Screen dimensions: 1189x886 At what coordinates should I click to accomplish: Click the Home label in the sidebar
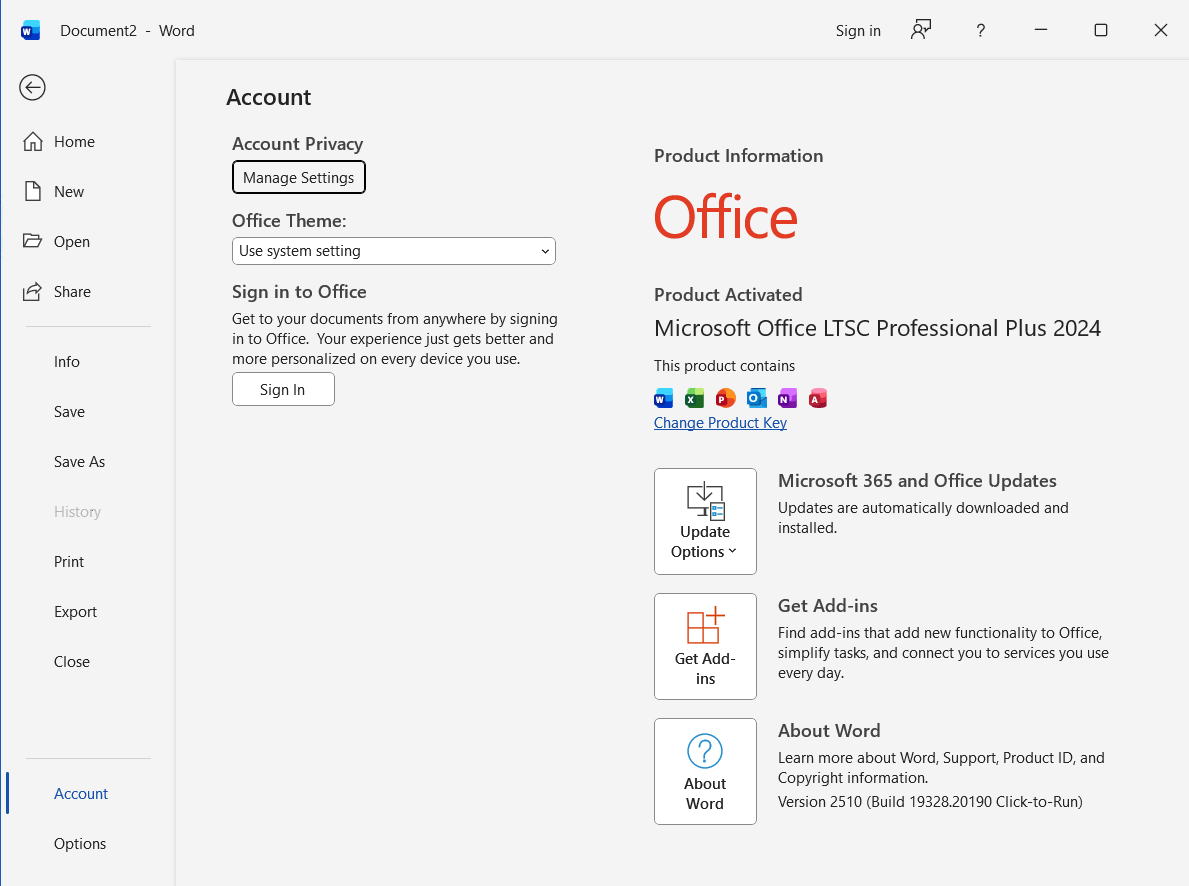[74, 142]
